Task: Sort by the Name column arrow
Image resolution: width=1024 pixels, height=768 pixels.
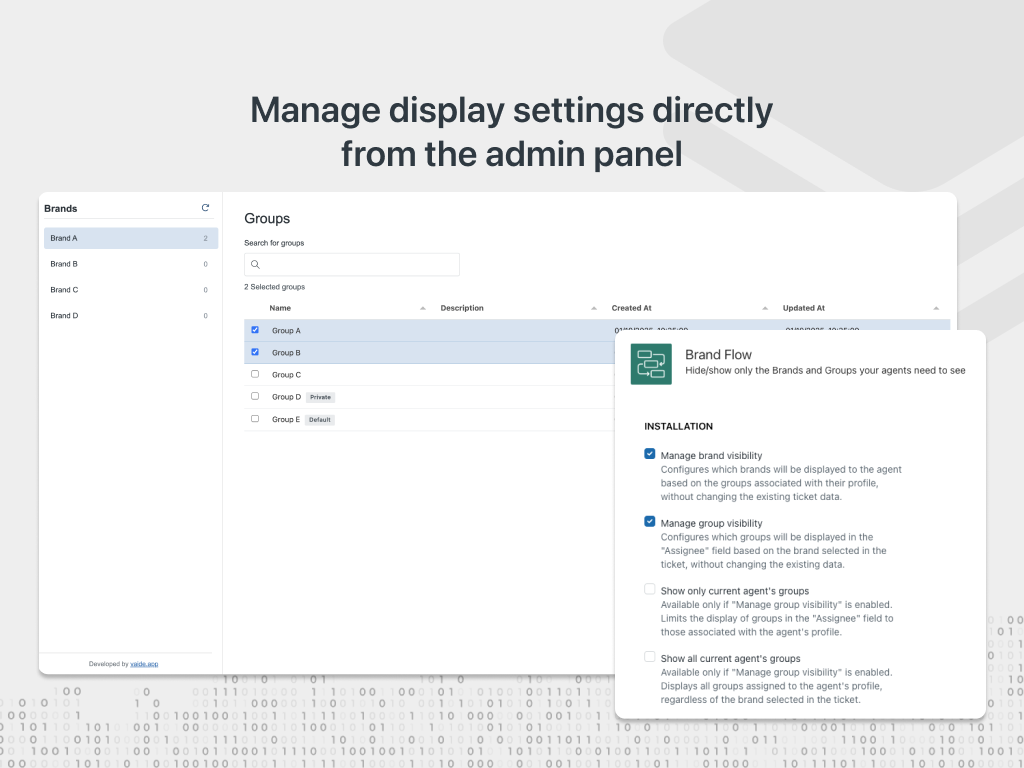Action: pyautogui.click(x=422, y=308)
